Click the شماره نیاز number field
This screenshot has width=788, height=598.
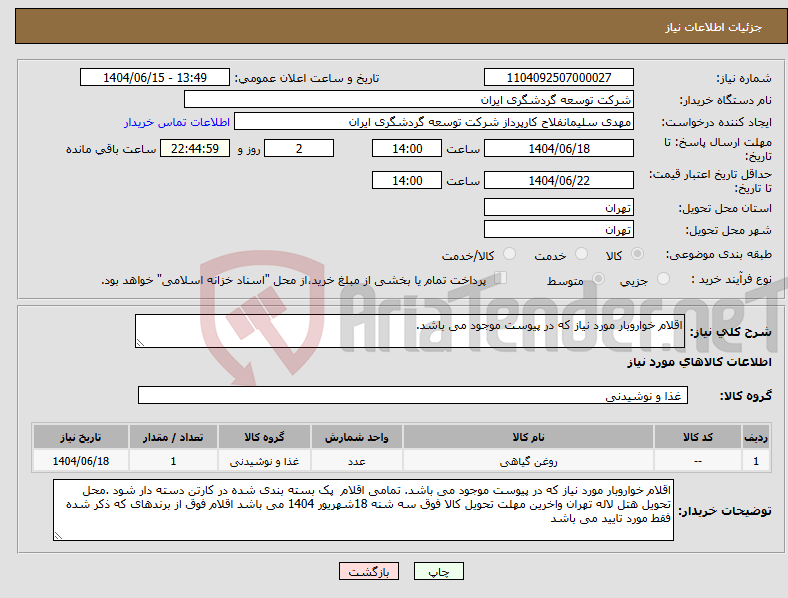pos(559,77)
